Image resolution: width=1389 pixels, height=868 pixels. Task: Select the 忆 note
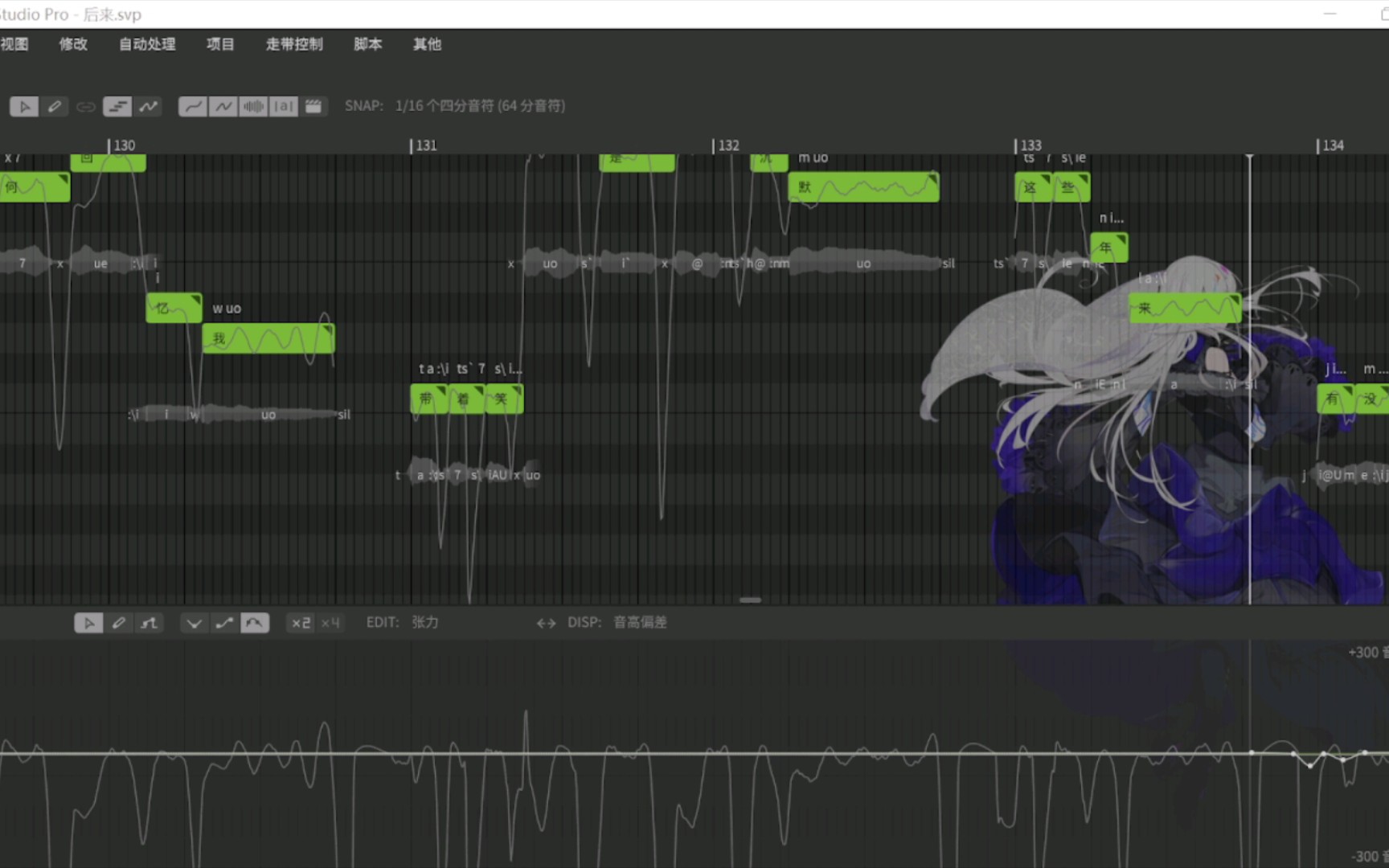click(174, 308)
